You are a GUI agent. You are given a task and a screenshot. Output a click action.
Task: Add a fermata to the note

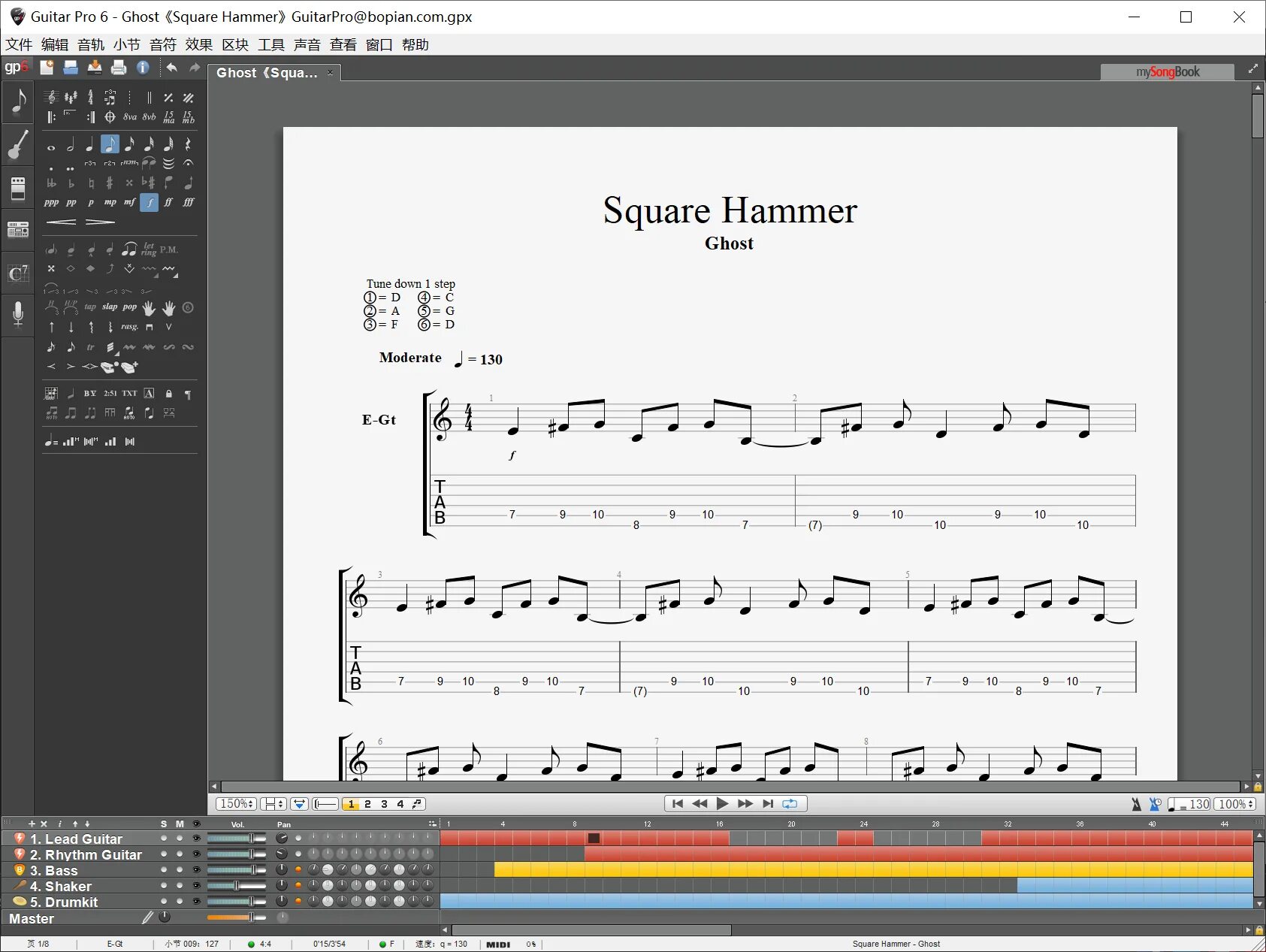click(x=188, y=163)
